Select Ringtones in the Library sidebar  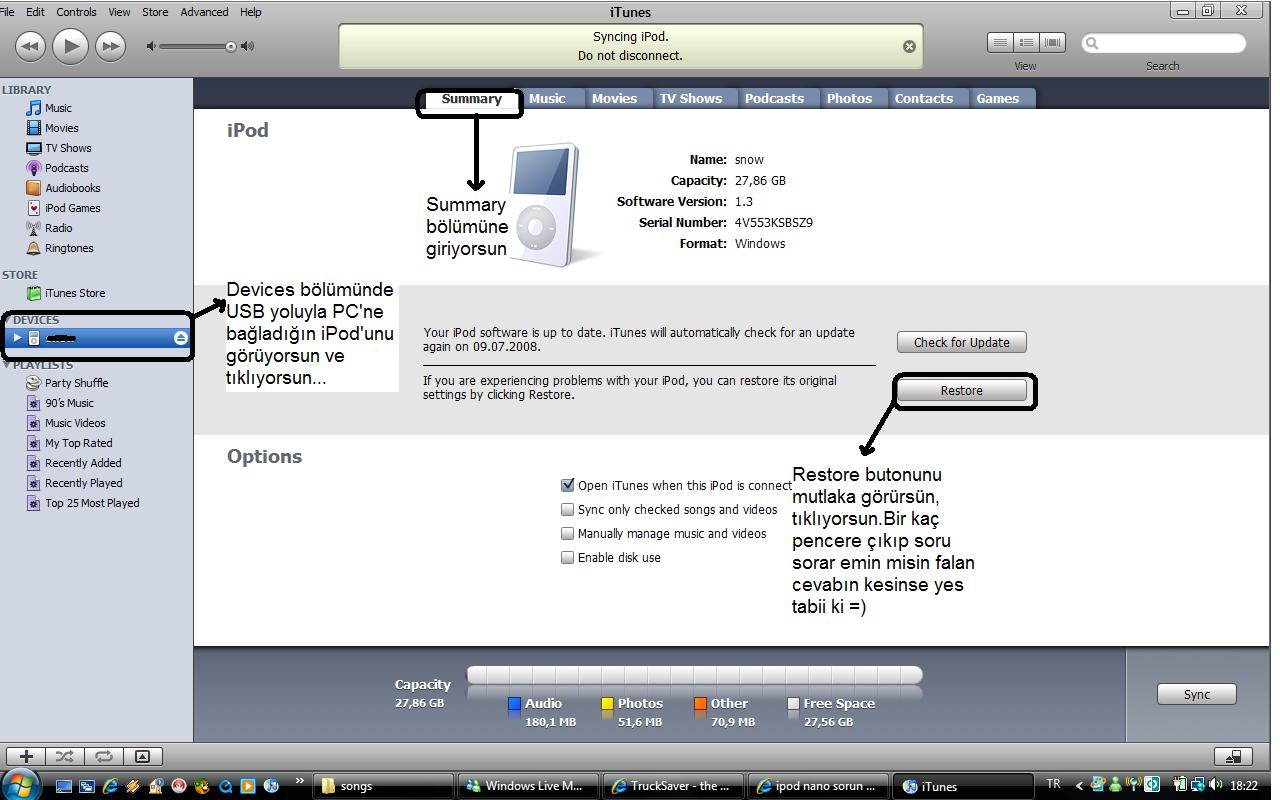tap(69, 248)
